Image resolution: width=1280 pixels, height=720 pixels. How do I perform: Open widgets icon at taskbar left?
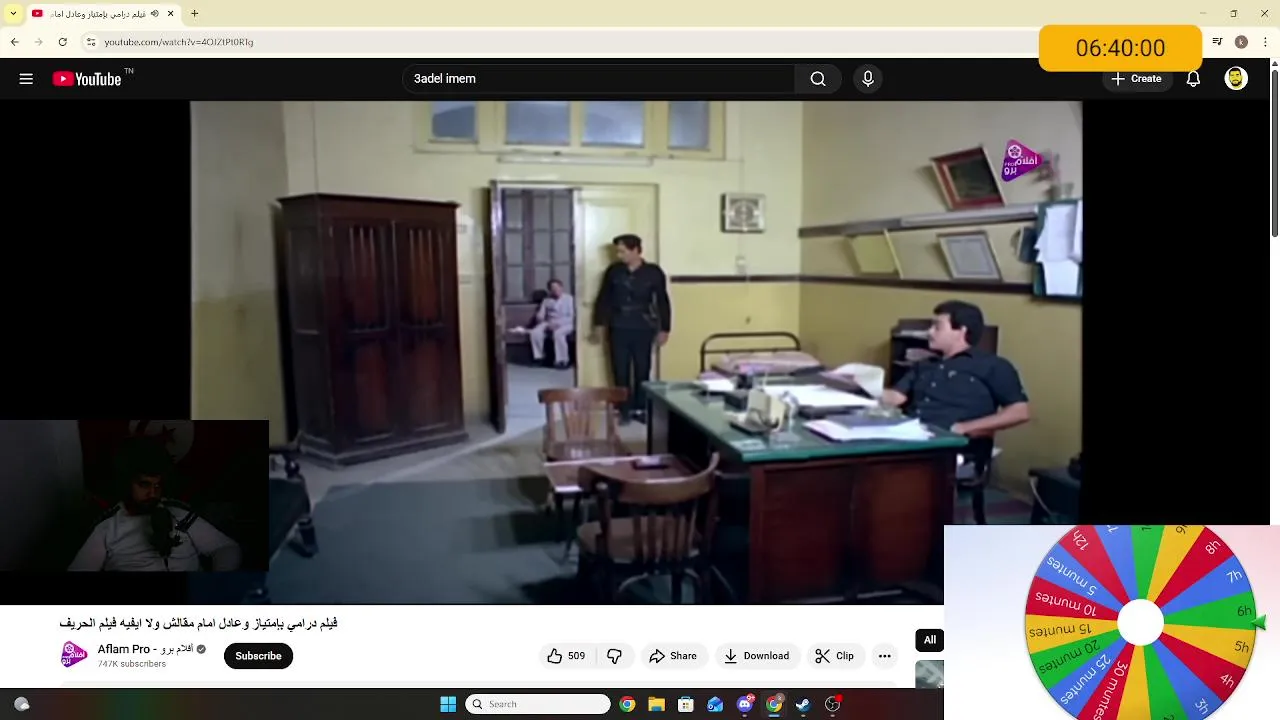pyautogui.click(x=21, y=704)
